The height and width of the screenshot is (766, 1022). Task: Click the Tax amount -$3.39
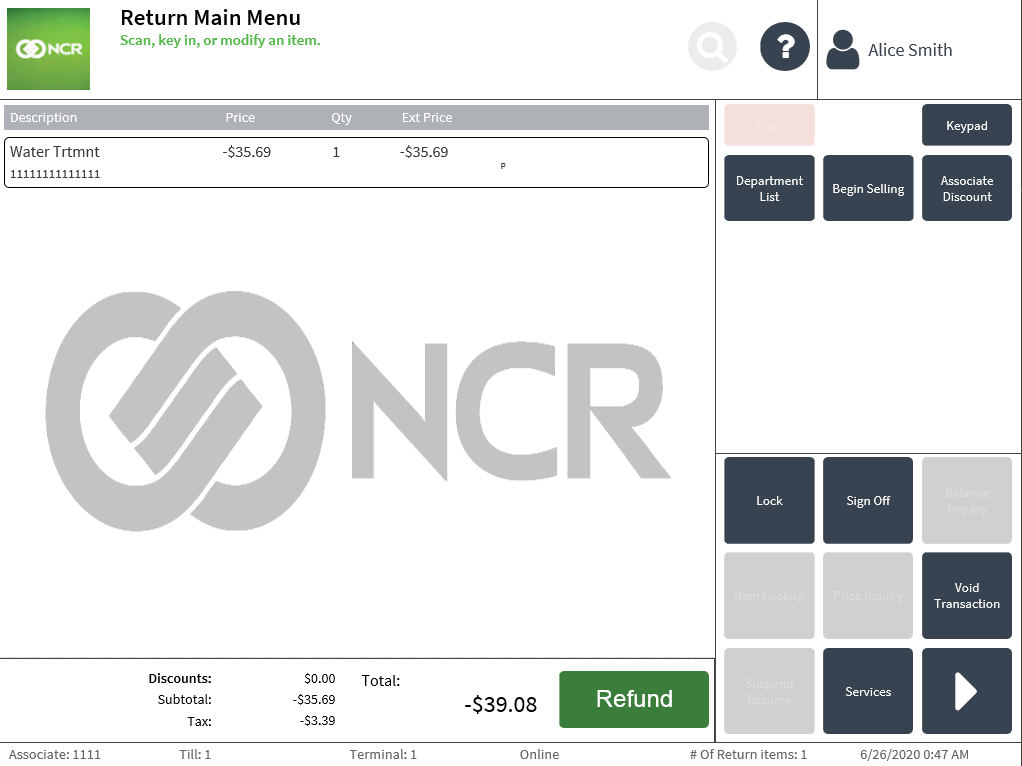coord(317,720)
